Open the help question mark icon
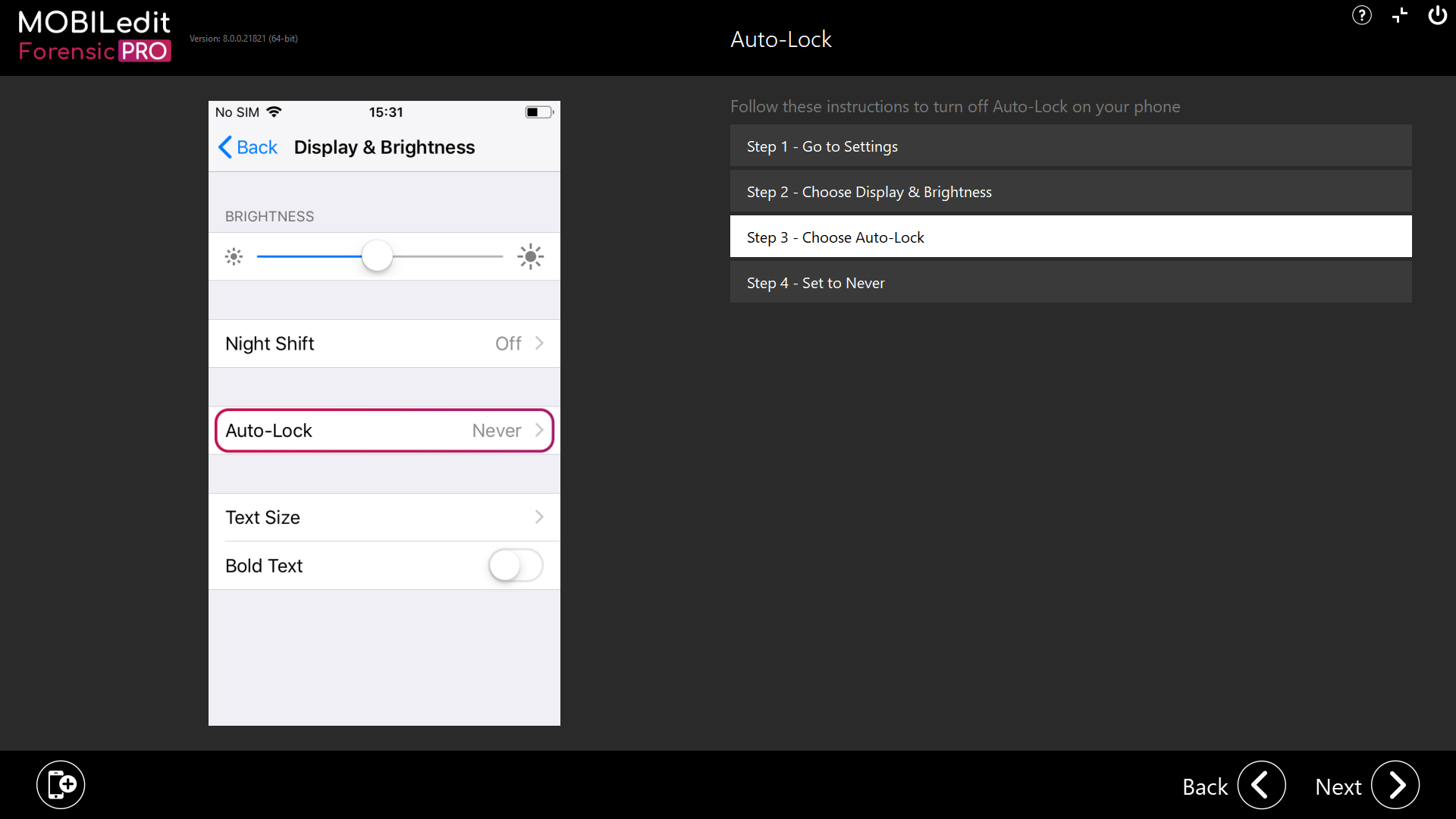The image size is (1456, 819). click(1361, 15)
